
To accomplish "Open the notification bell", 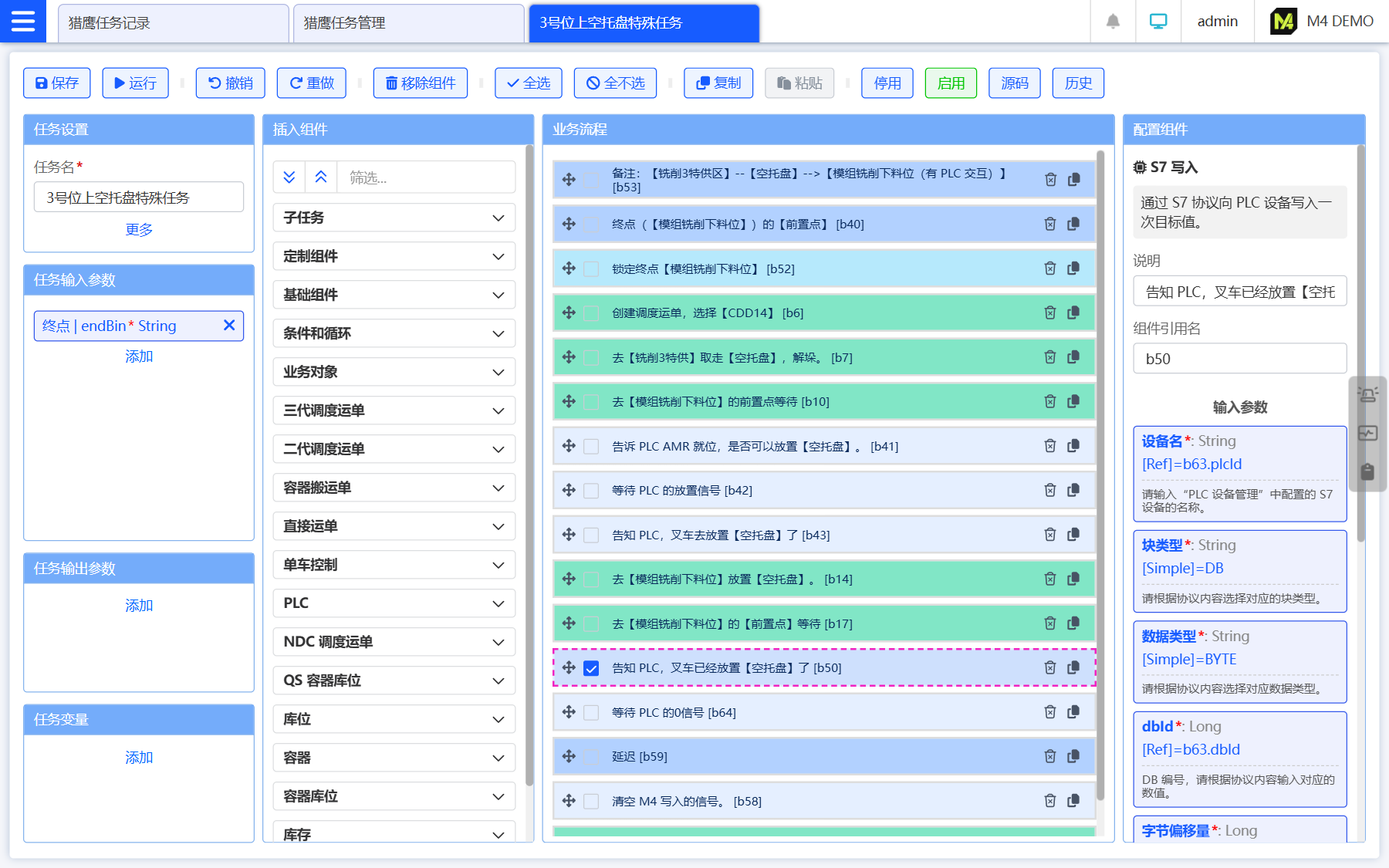I will 1113,22.
